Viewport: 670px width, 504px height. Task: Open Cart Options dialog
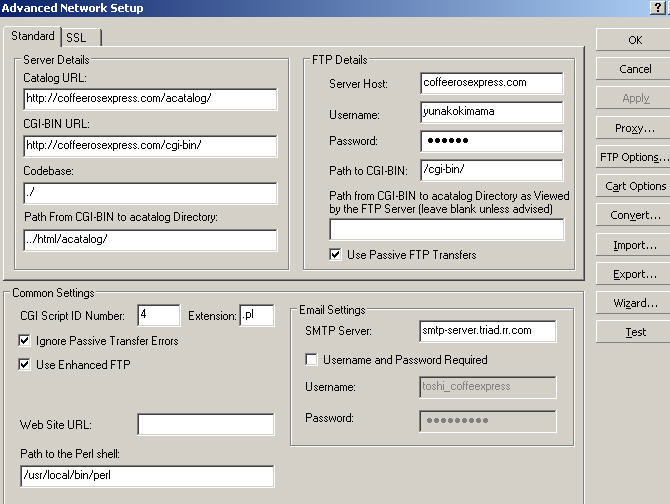(635, 186)
